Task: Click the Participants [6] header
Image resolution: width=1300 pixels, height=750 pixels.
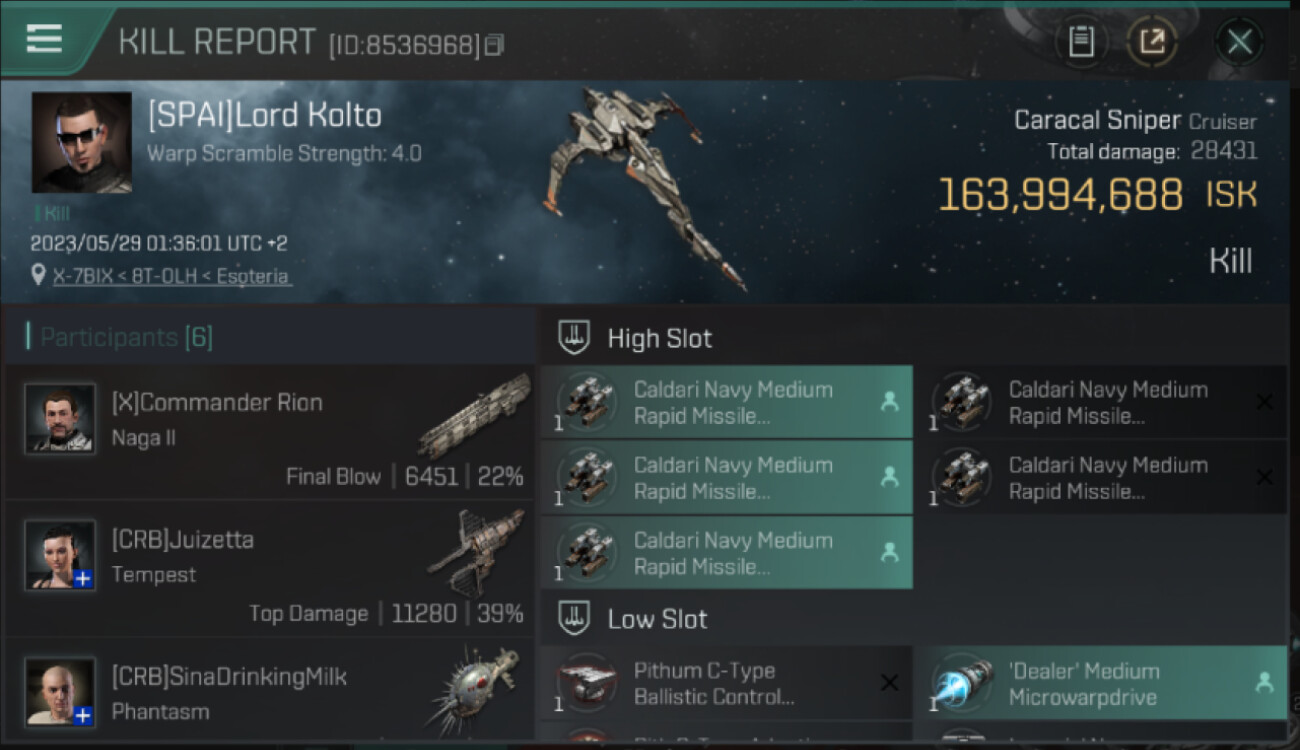Action: 126,337
